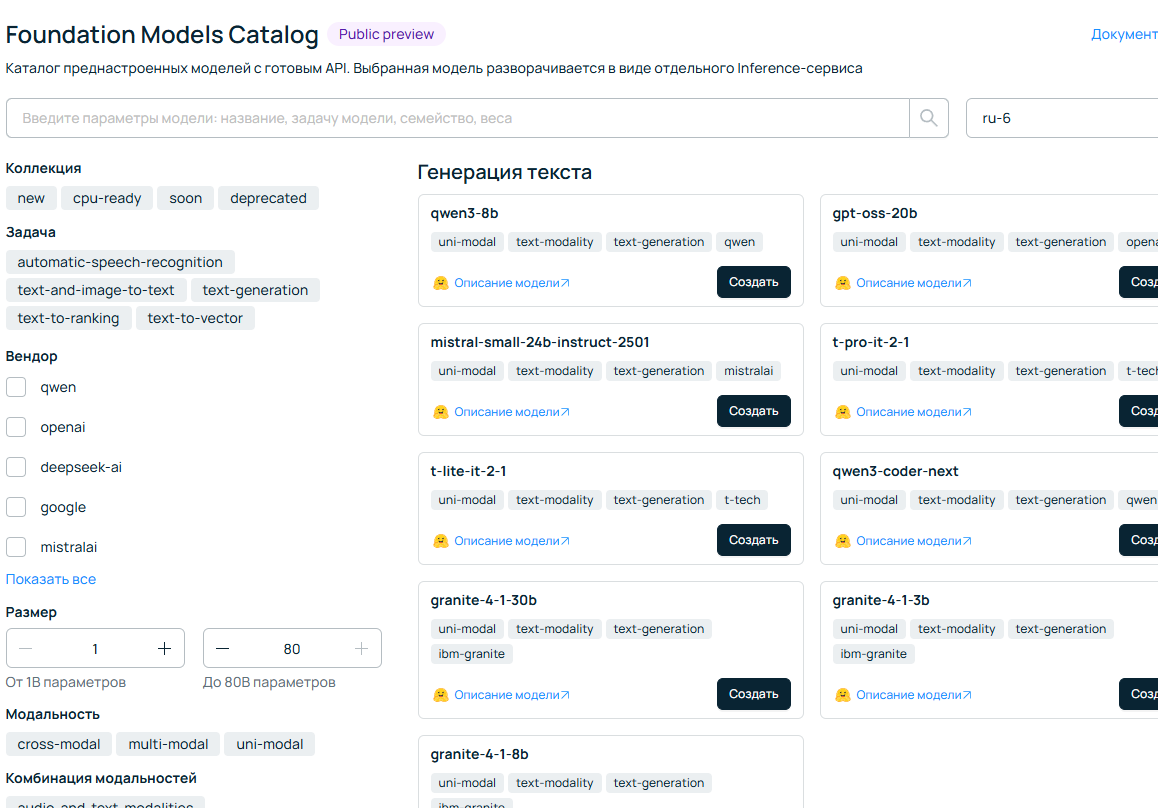
Task: Click the minimum size value field
Action: pos(95,648)
